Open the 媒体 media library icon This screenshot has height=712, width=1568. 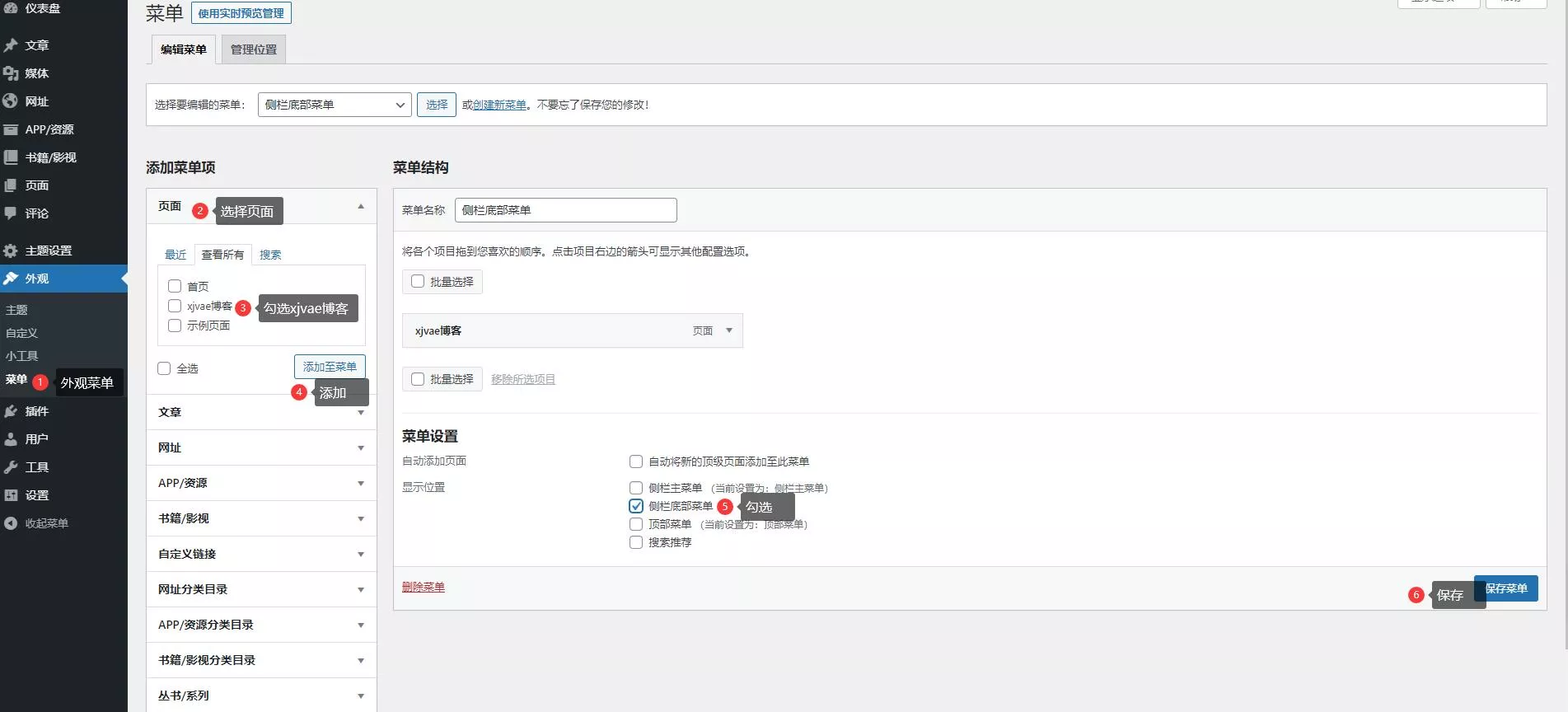pos(11,73)
